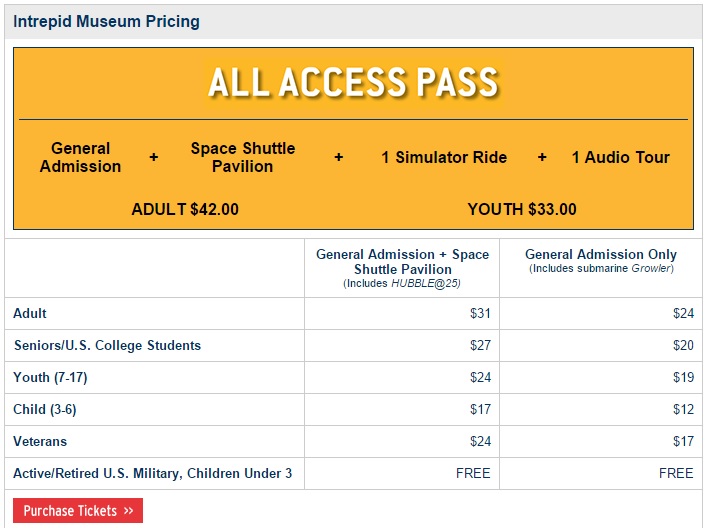708x528 pixels.
Task: Click the Intrepid Museum Pricing heading
Action: (106, 21)
